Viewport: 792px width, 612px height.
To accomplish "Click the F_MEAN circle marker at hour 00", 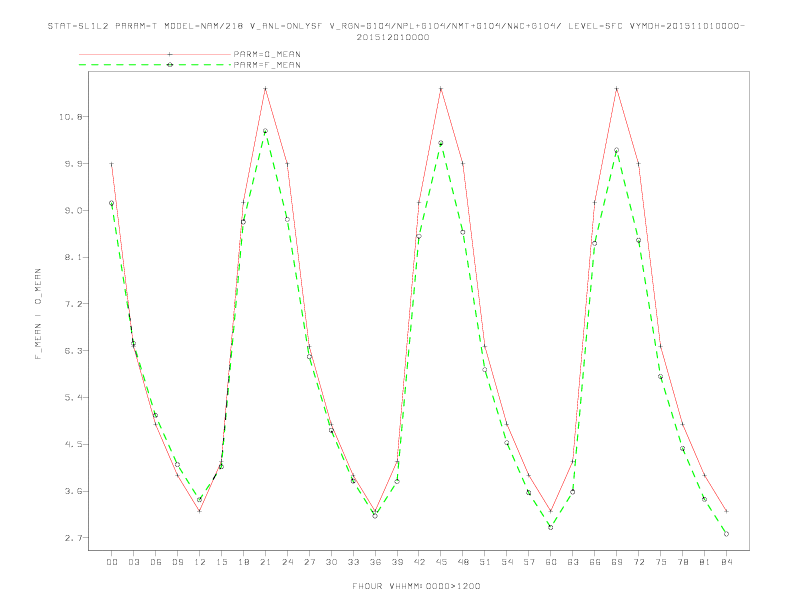I will [112, 203].
